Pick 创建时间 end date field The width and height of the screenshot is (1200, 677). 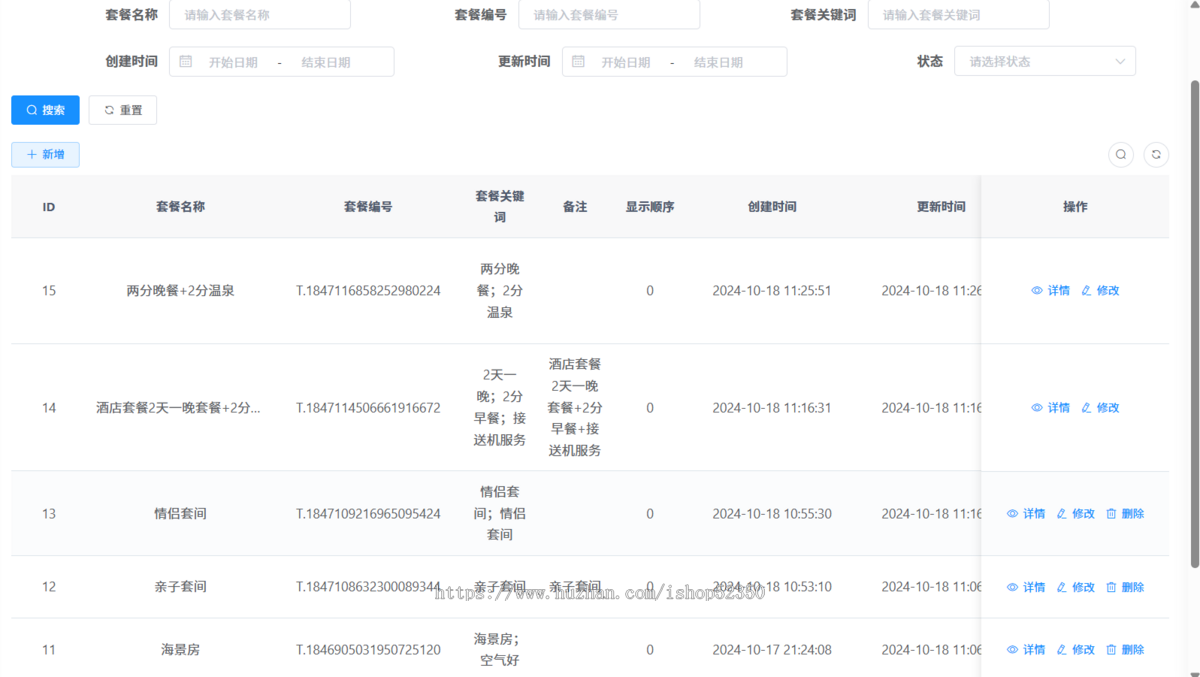coord(326,62)
